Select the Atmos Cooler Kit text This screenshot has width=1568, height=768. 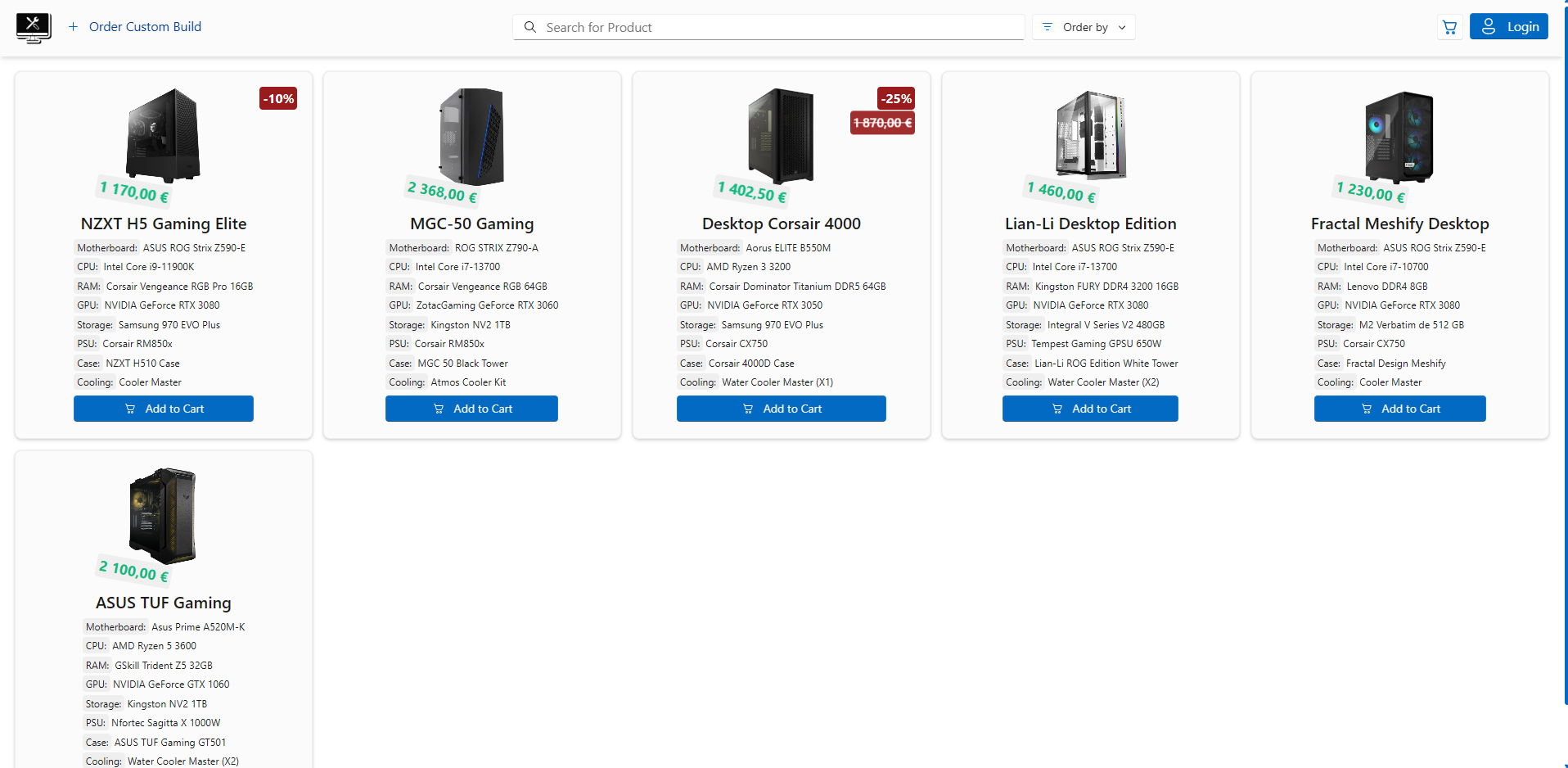click(x=469, y=382)
